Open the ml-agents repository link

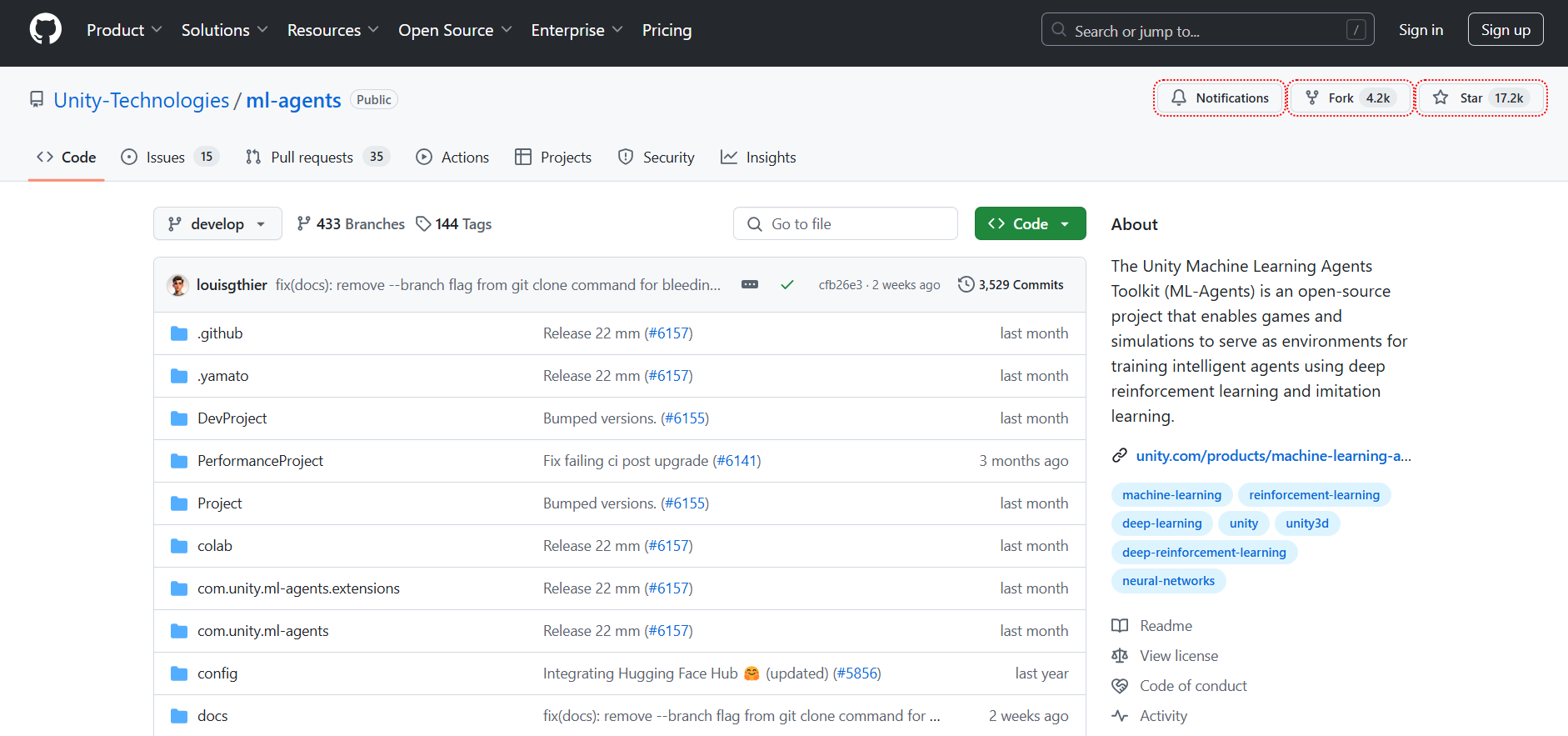pyautogui.click(x=293, y=100)
